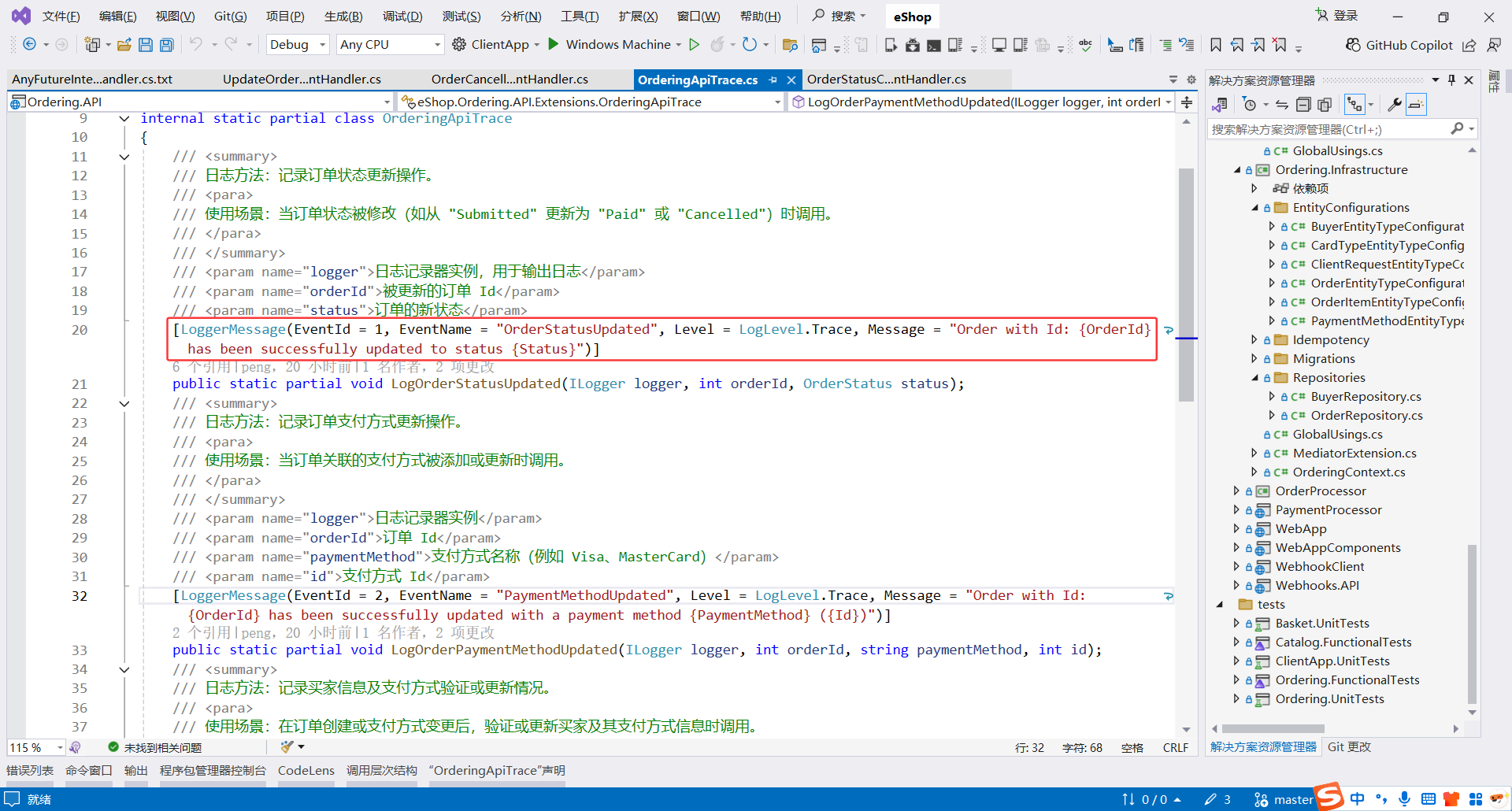This screenshot has height=811, width=1512.
Task: Start without debugging via the outlined play icon
Action: tap(694, 44)
